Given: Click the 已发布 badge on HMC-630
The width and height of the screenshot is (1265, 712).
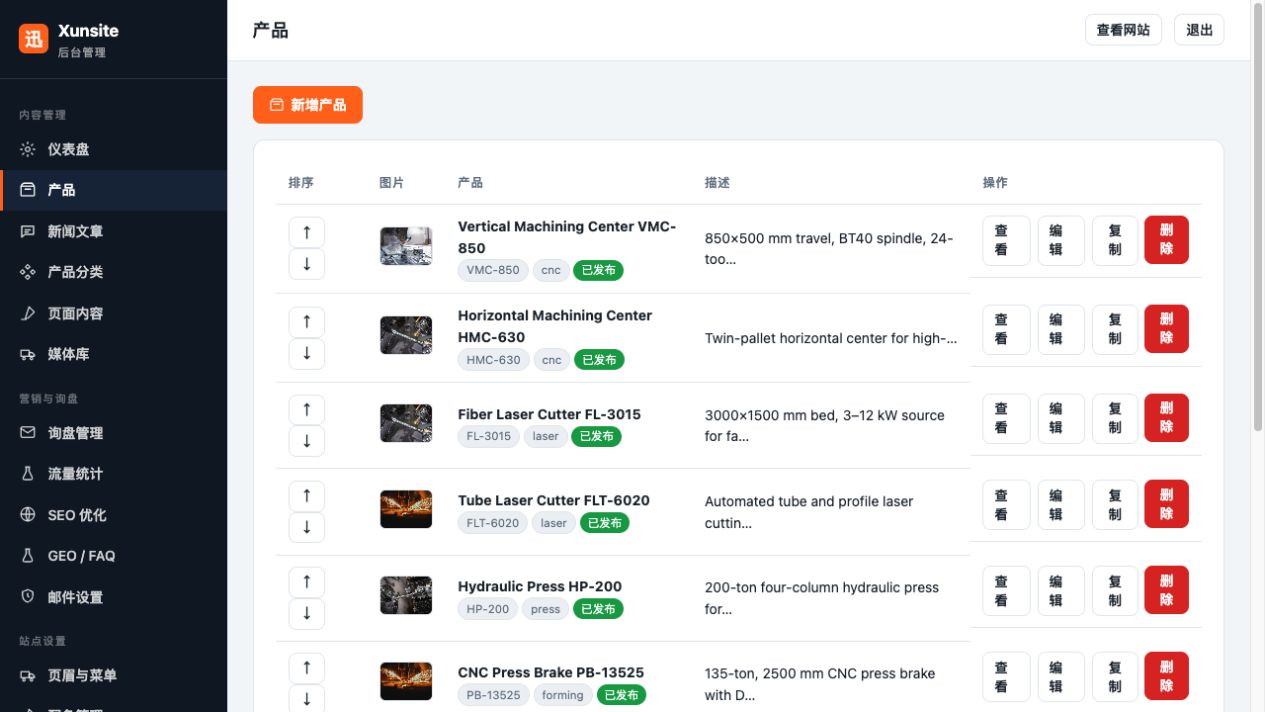Looking at the screenshot, I should tap(599, 360).
